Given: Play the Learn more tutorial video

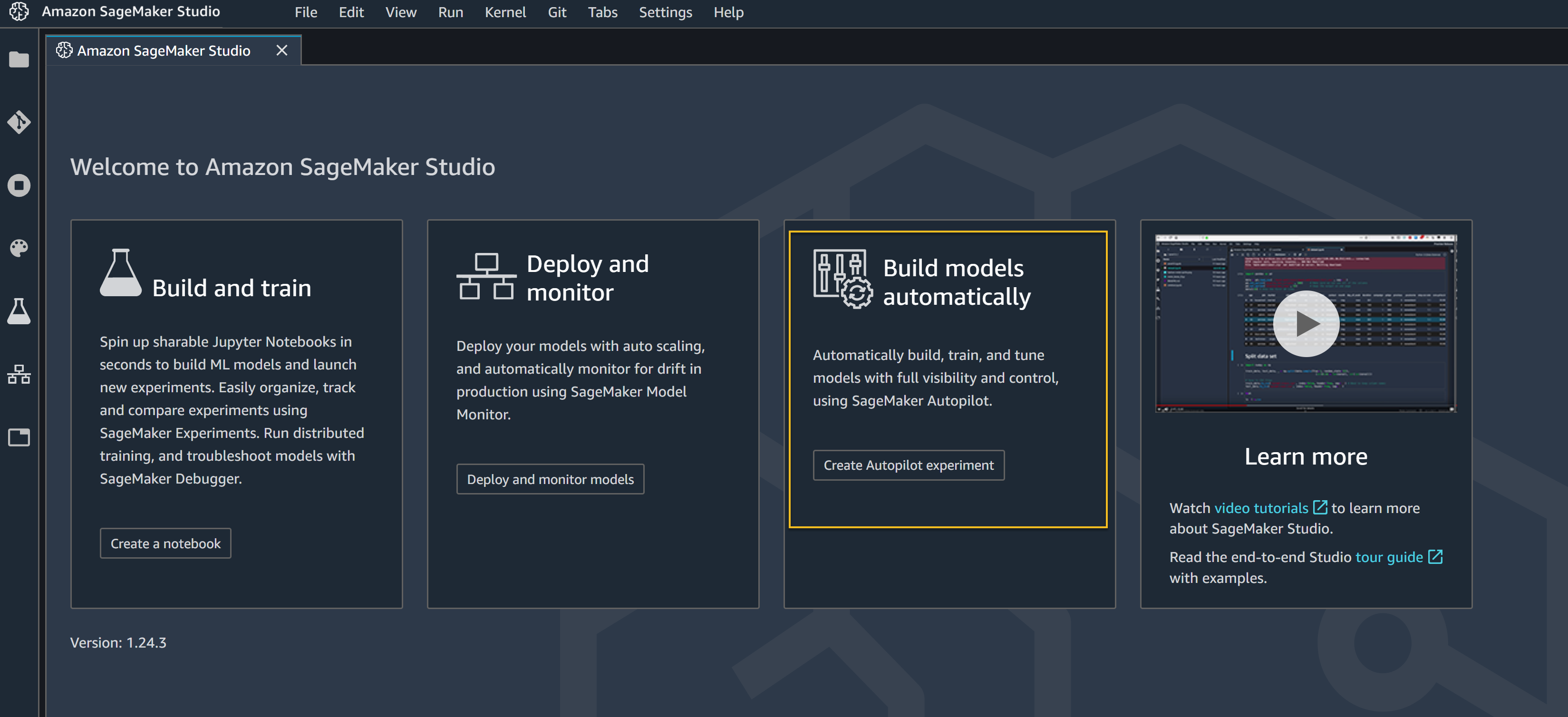Looking at the screenshot, I should coord(1306,324).
